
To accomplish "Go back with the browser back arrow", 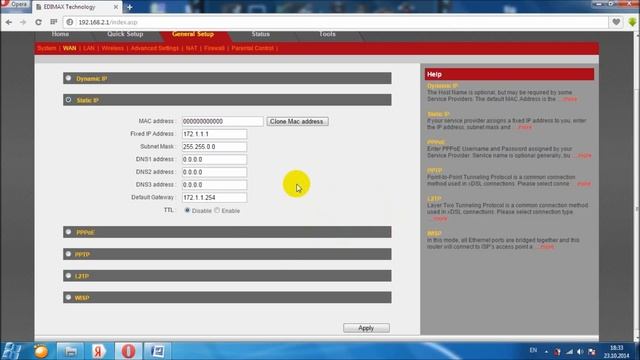I will pos(9,22).
